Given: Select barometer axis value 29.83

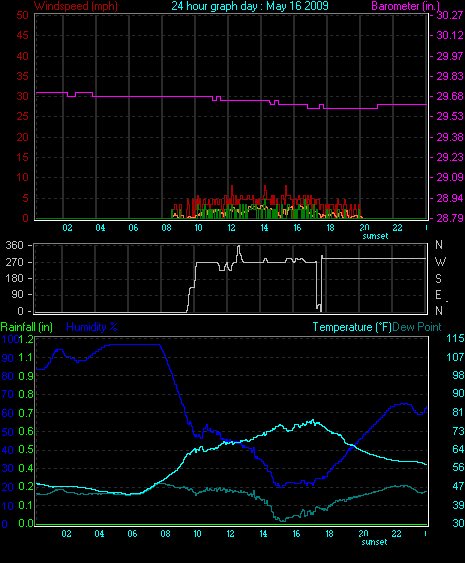Looking at the screenshot, I should click(450, 76).
